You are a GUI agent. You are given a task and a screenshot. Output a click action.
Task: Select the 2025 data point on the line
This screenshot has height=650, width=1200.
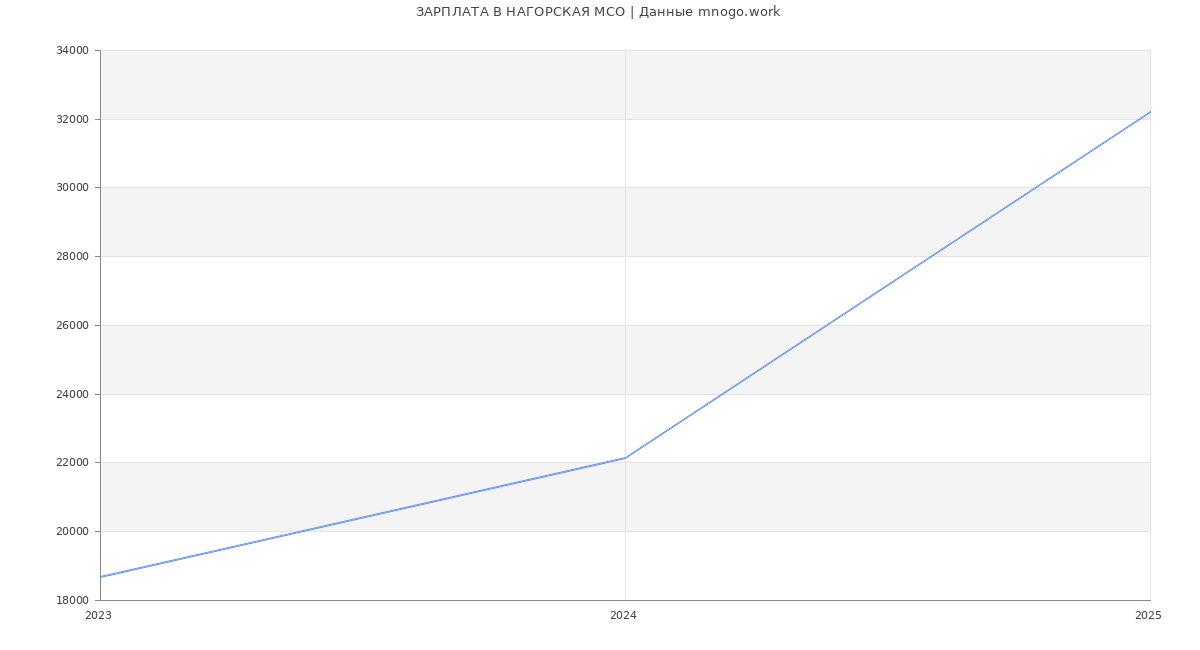pos(1149,112)
